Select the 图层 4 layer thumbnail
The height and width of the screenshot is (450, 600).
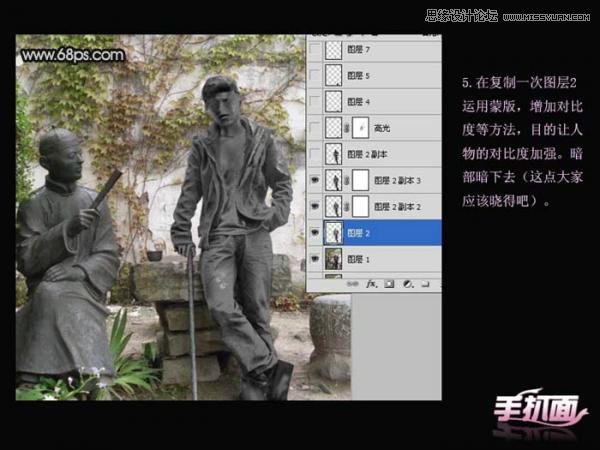tap(333, 102)
